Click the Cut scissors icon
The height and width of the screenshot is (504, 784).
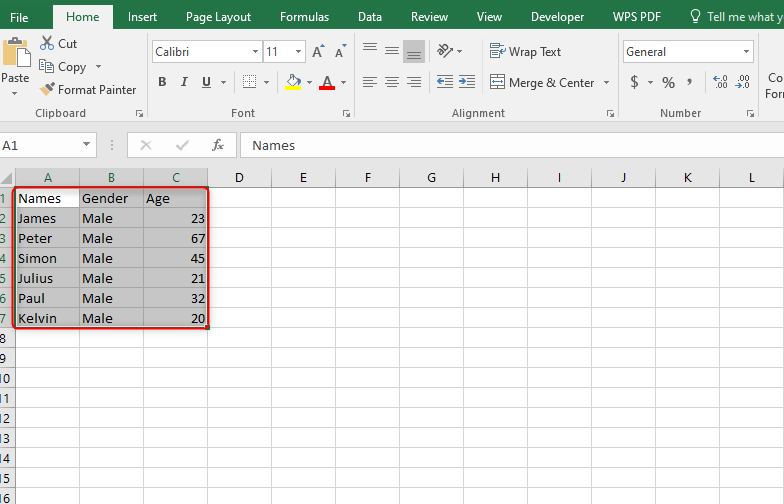[x=47, y=44]
